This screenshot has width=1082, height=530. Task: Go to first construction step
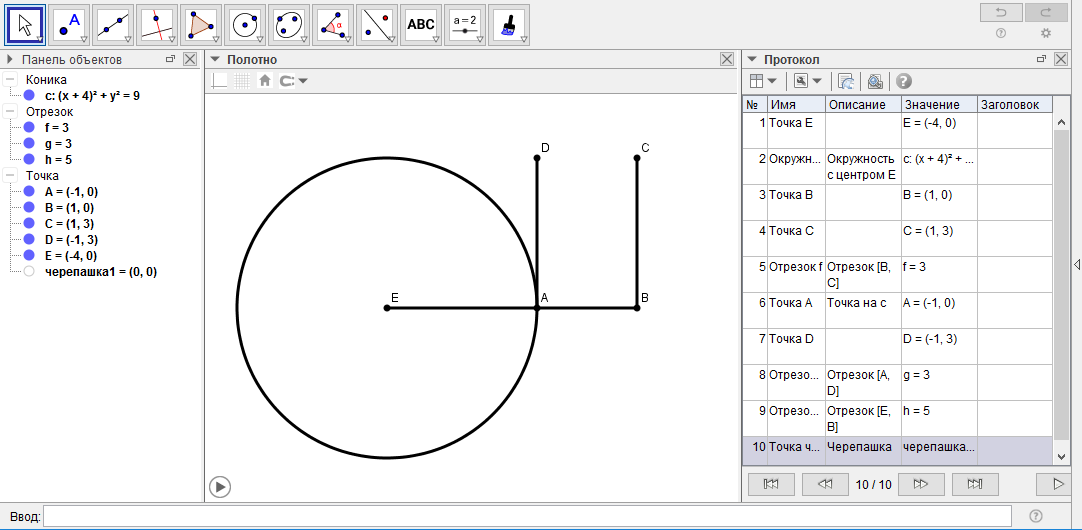771,485
